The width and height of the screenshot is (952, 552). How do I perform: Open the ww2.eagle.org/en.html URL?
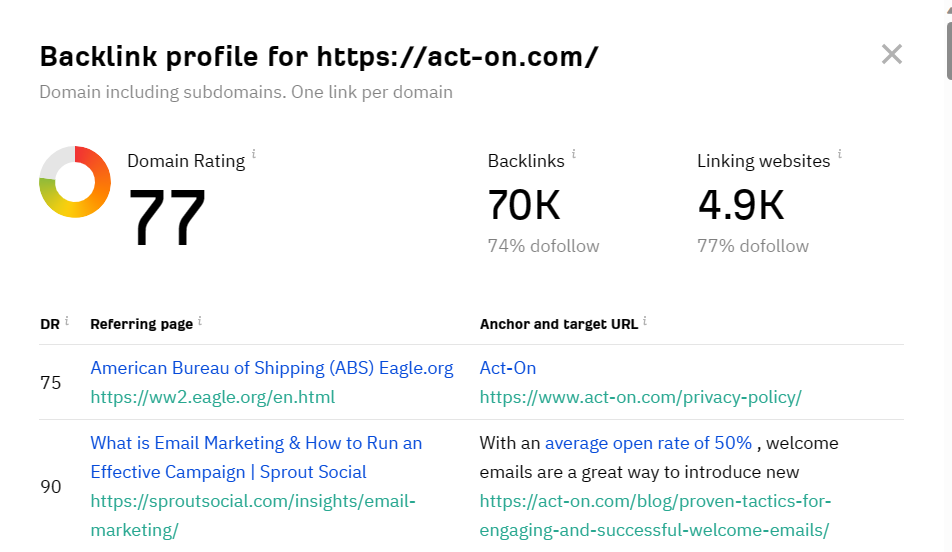(x=212, y=397)
